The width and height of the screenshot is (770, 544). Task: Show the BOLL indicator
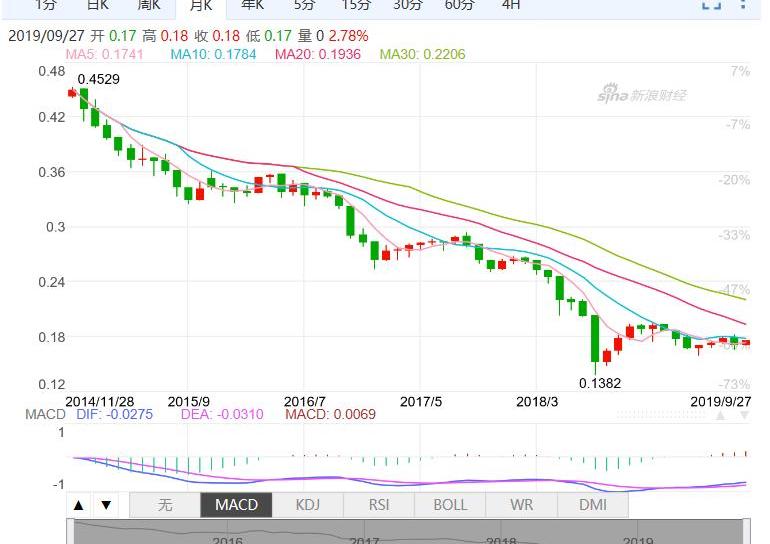click(450, 505)
